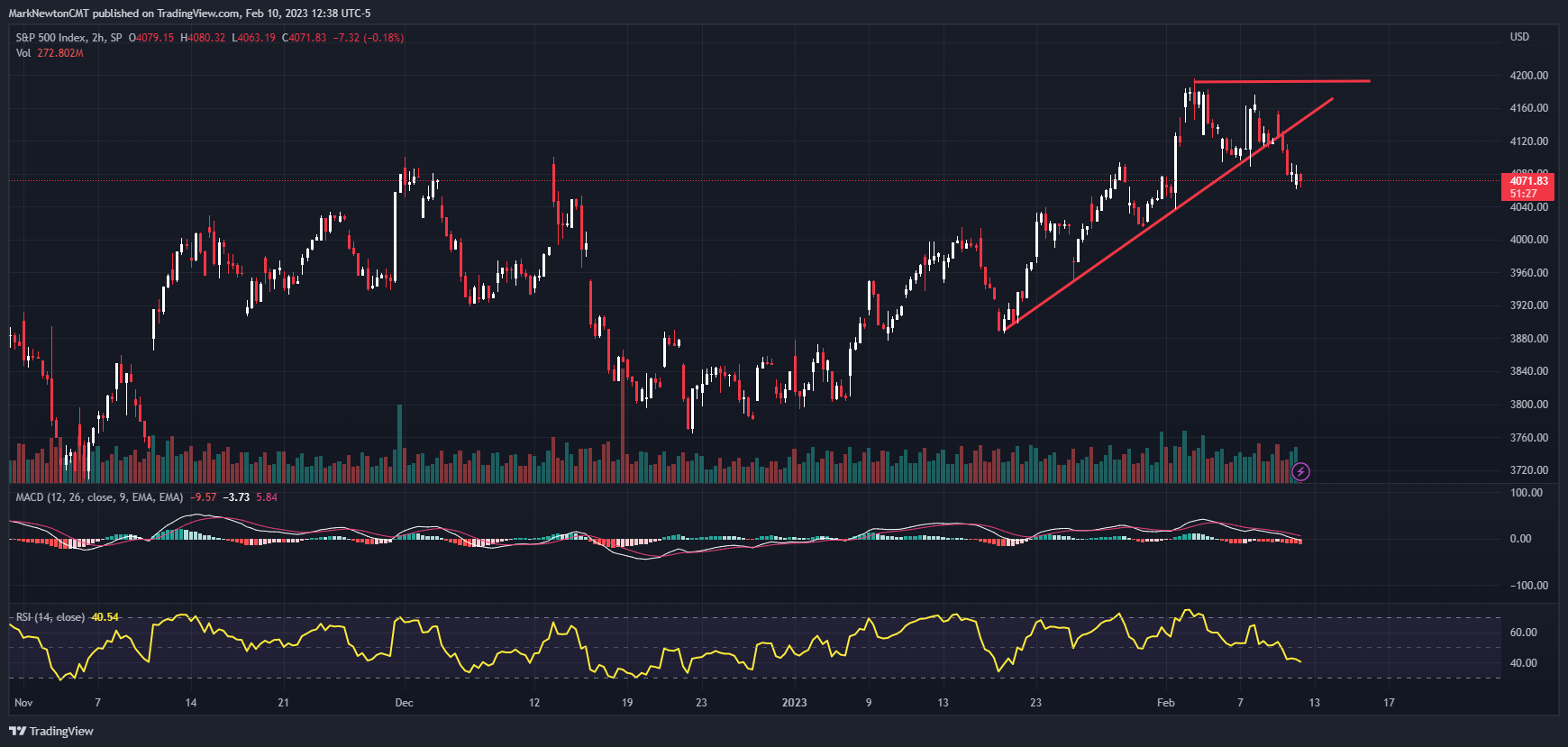The height and width of the screenshot is (747, 1568).
Task: Click the MACD value 5.84
Action: coord(267,497)
